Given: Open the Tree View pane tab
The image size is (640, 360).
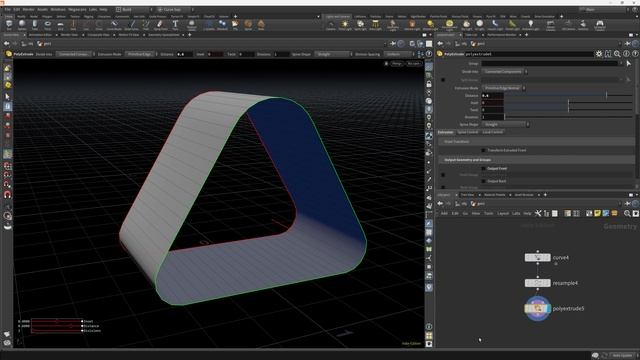Looking at the screenshot, I should 468,195.
